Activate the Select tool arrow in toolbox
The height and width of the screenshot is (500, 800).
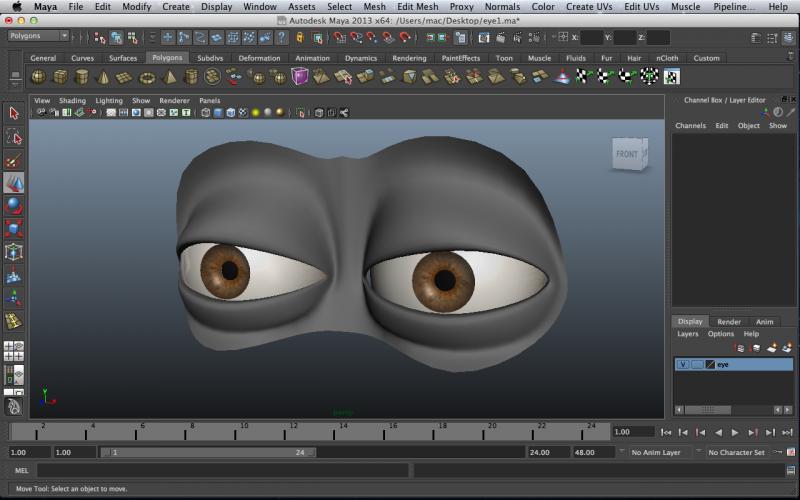pyautogui.click(x=14, y=114)
